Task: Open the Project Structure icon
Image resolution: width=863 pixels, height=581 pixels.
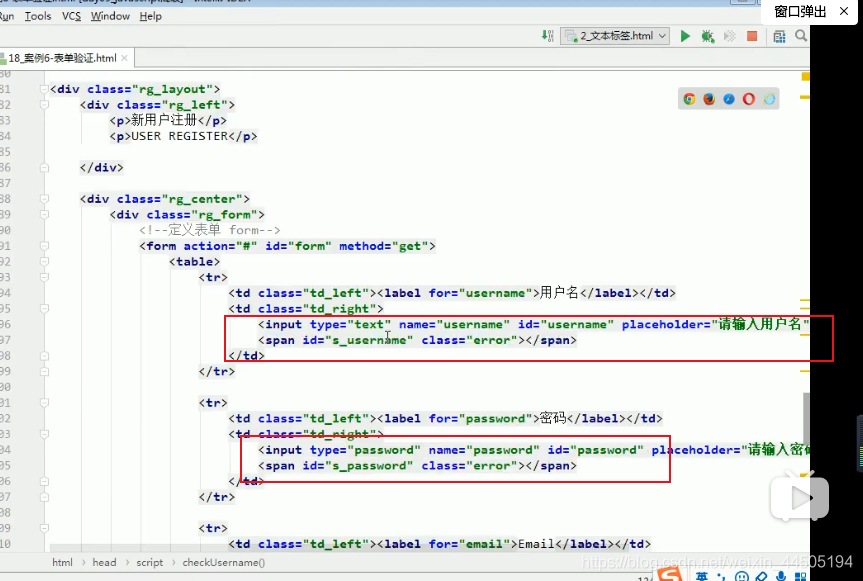Action: pyautogui.click(x=779, y=36)
